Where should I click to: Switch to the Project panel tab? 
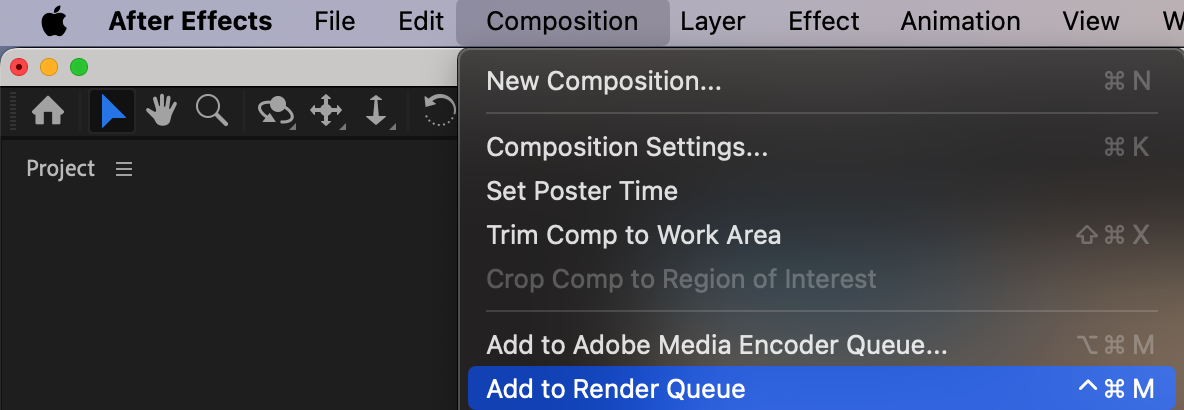click(61, 169)
